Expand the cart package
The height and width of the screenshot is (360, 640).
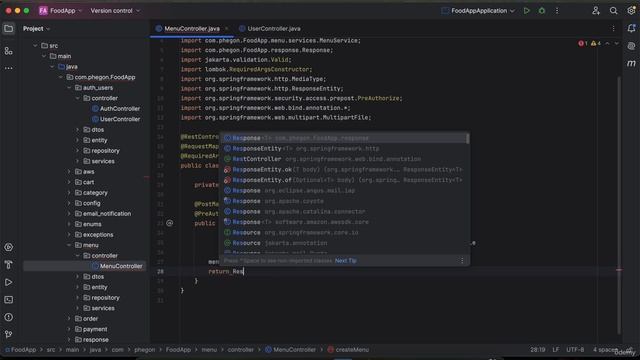pyautogui.click(x=69, y=182)
